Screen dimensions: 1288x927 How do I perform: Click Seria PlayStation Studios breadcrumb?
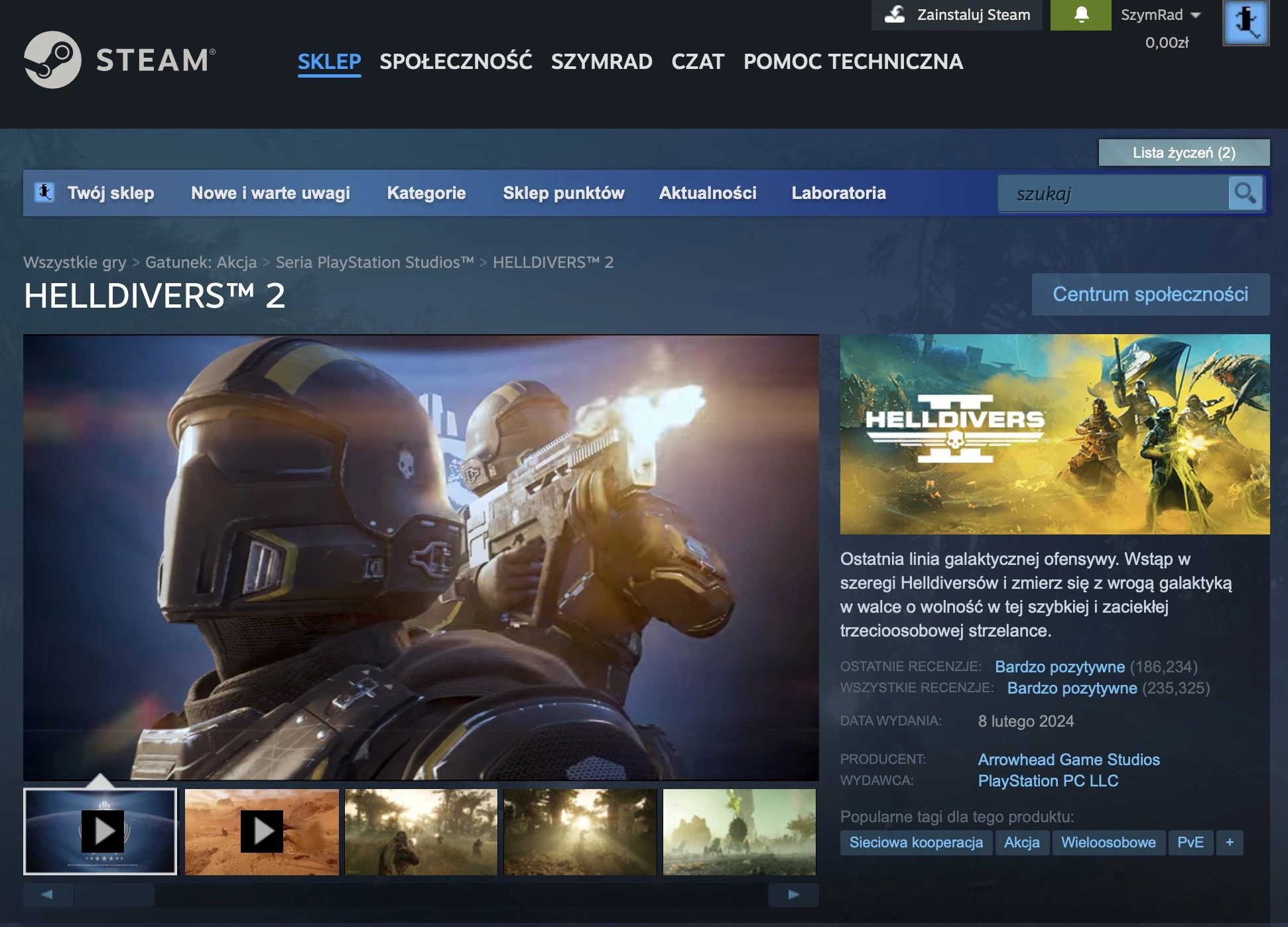tap(375, 263)
